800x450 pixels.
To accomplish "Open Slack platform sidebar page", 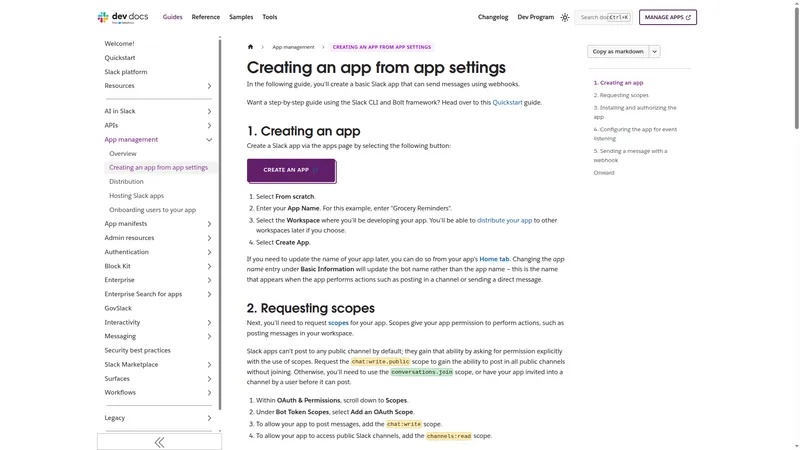I will (x=126, y=72).
